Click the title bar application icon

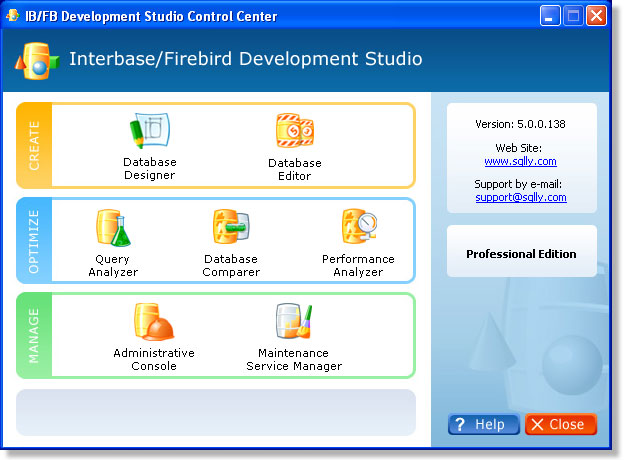coord(13,16)
